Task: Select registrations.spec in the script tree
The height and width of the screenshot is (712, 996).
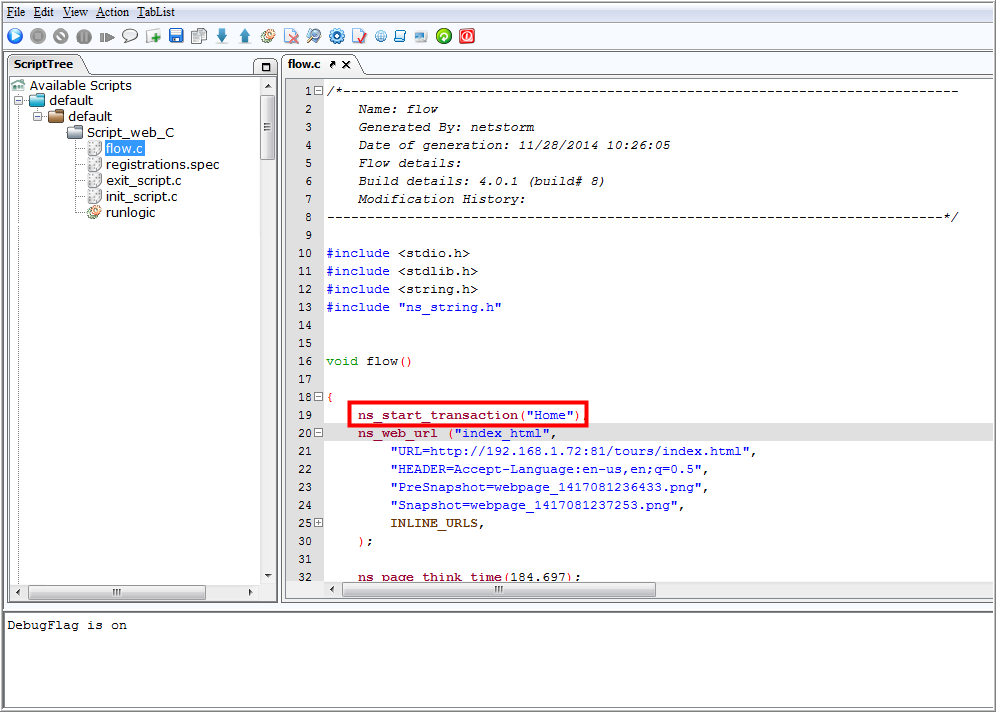Action: [163, 165]
